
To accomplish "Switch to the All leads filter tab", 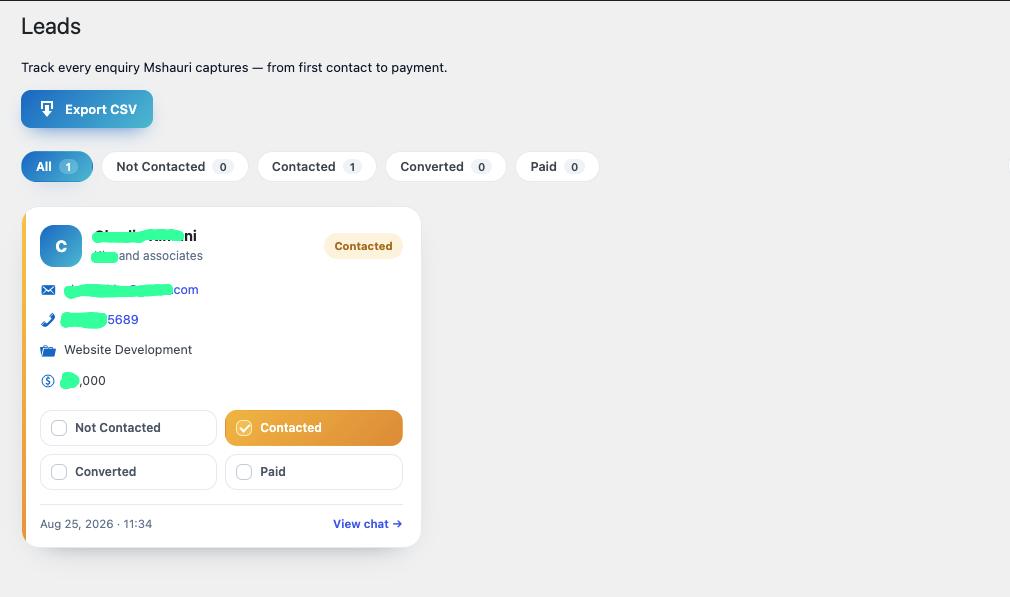I will point(57,166).
